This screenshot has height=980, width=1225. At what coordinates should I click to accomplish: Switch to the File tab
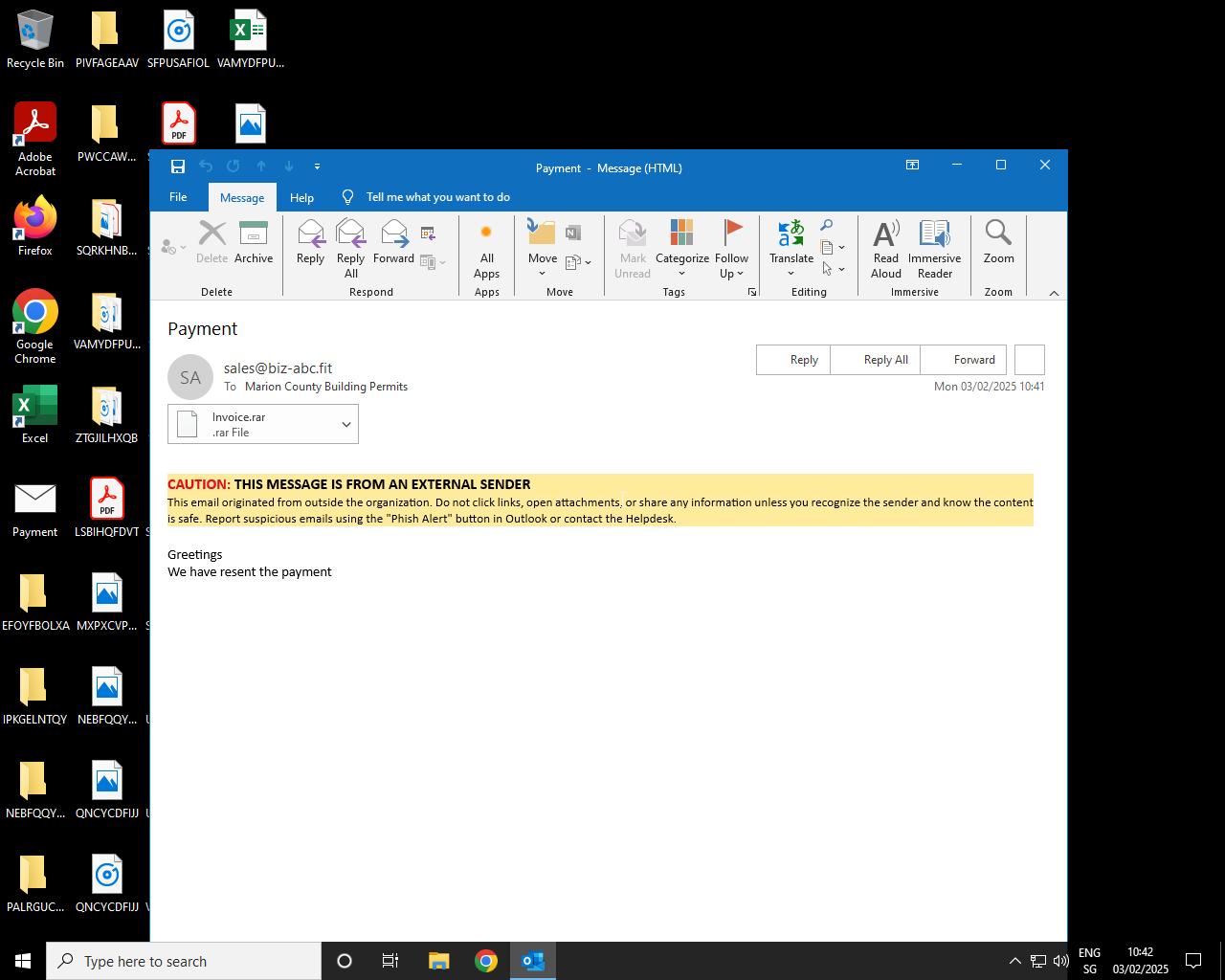[x=178, y=197]
